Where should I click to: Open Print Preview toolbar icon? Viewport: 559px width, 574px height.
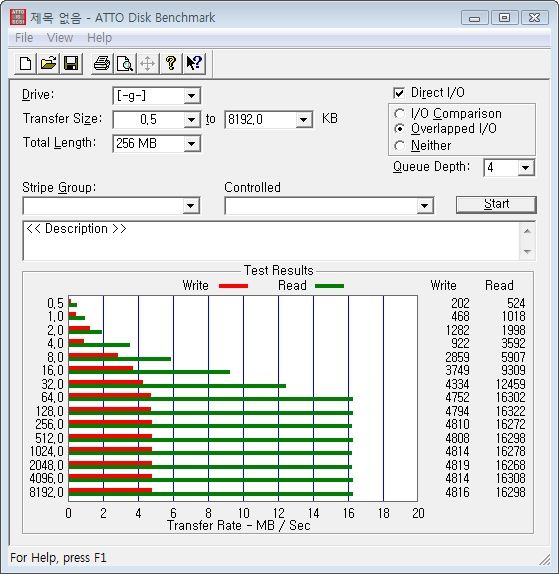[125, 64]
